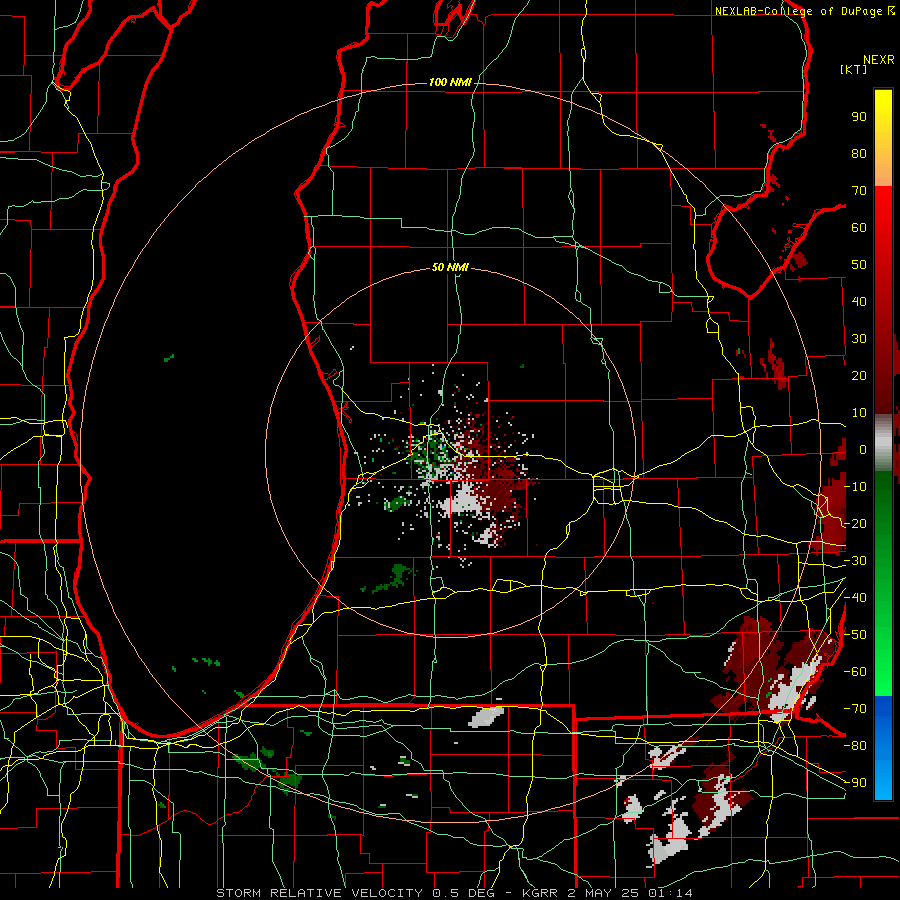
Task: Click the 70 value on the velocity scale
Action: 859,191
